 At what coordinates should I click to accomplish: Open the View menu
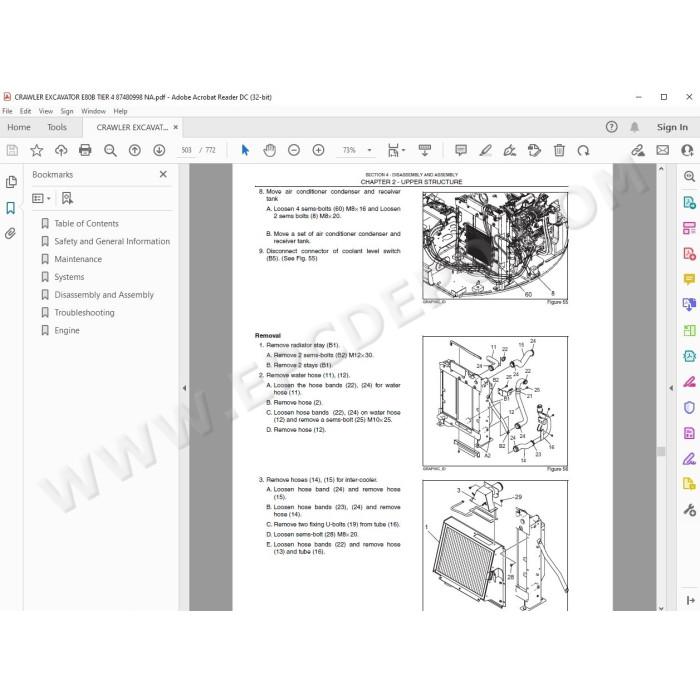[46, 111]
